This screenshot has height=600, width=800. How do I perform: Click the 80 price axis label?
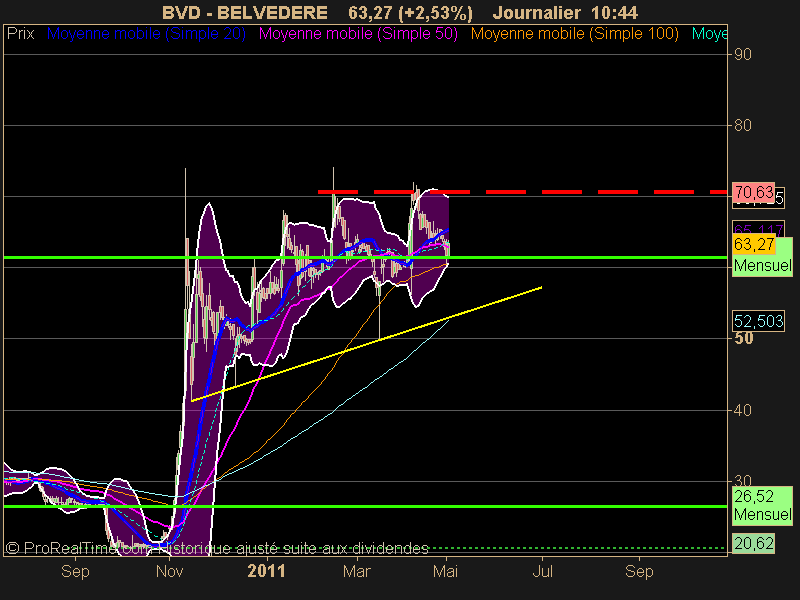coord(742,125)
